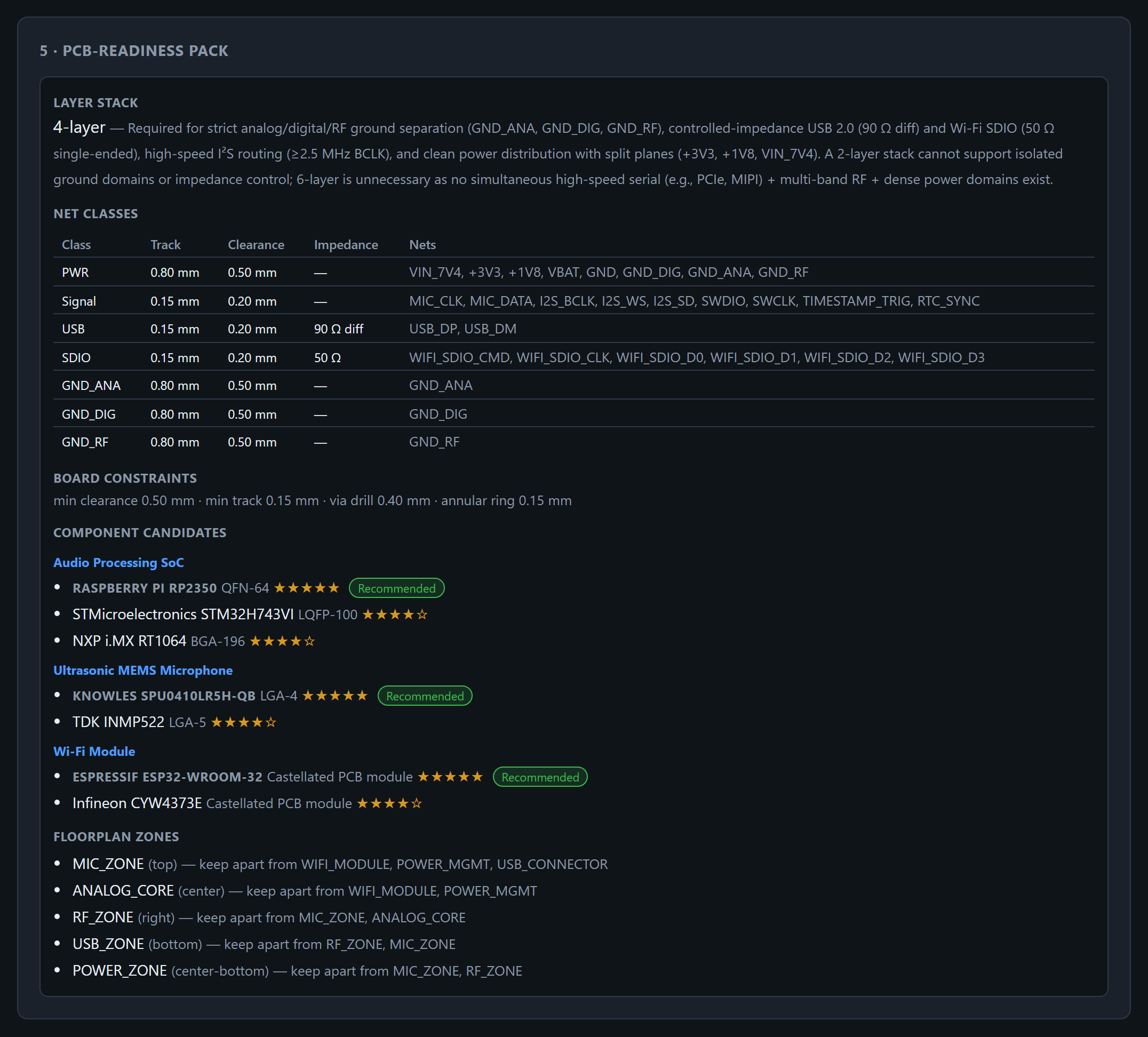Click the star rating of ESP32-WROOM-32
1148x1037 pixels.
pyautogui.click(x=450, y=777)
